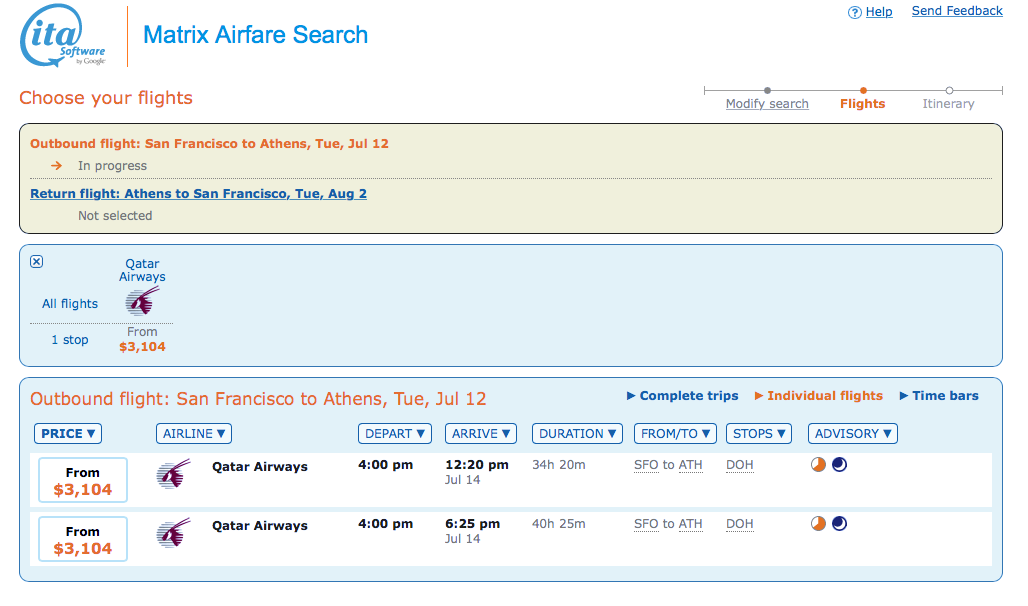Click Return flight Athens to San Francisco link
Viewport: 1028px width, 606px height.
(x=198, y=194)
